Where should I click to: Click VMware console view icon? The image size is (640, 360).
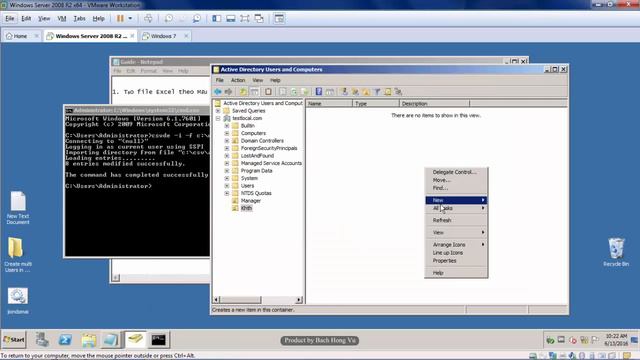coord(279,18)
